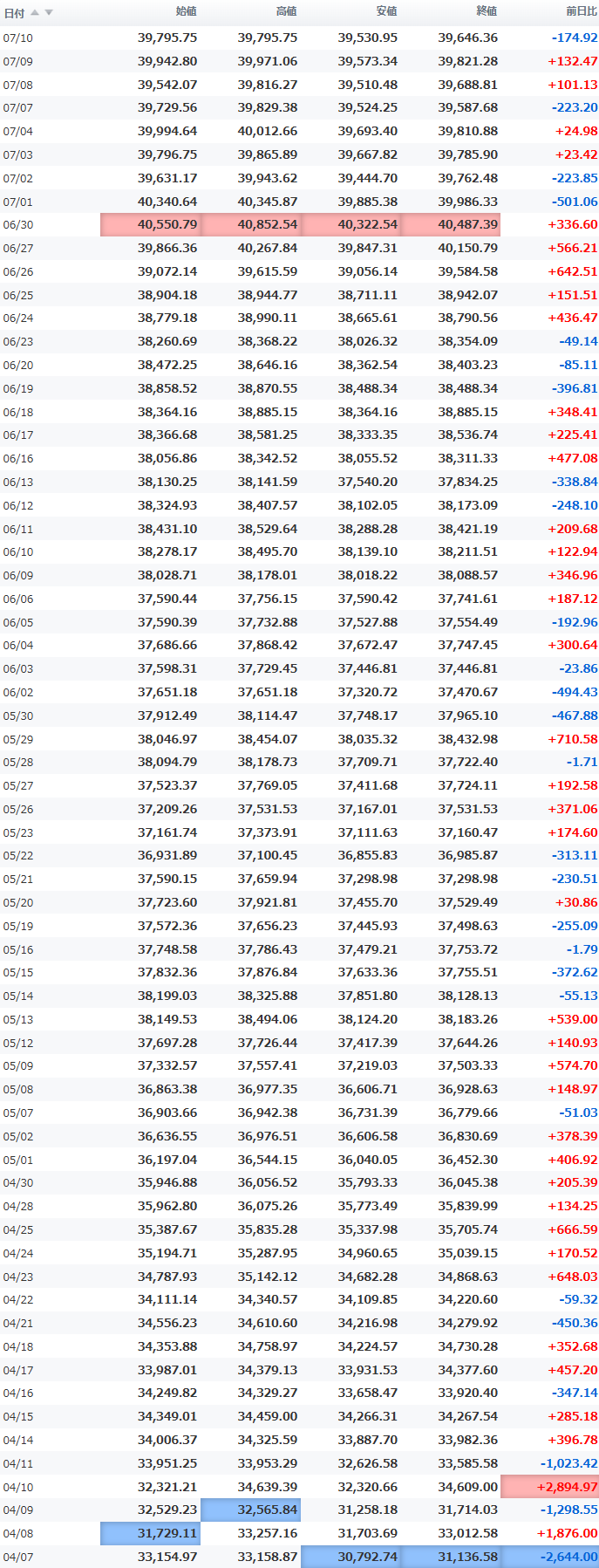Select closing value 37,554.49 on 06/05

click(468, 622)
